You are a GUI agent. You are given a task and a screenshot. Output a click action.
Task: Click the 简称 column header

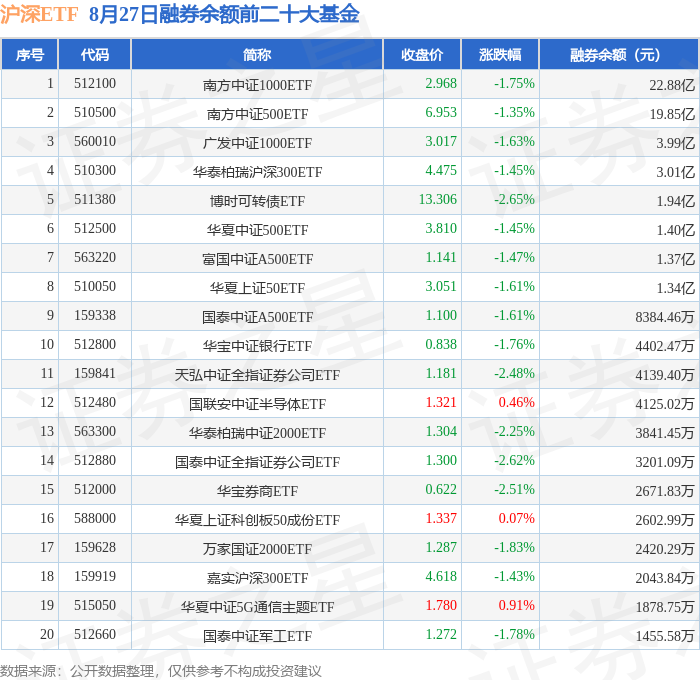tap(257, 55)
